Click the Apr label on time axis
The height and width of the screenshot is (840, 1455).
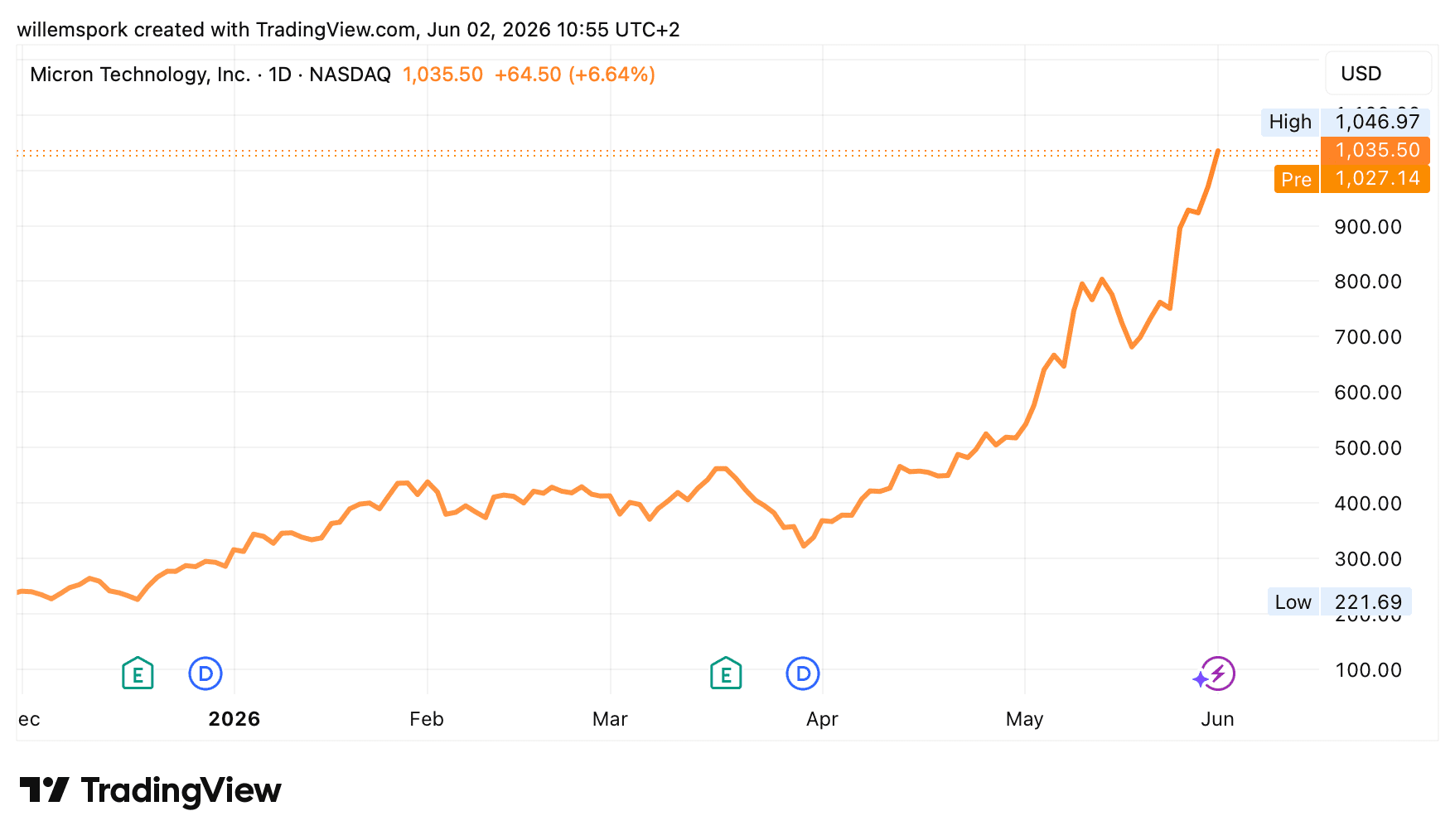(822, 719)
